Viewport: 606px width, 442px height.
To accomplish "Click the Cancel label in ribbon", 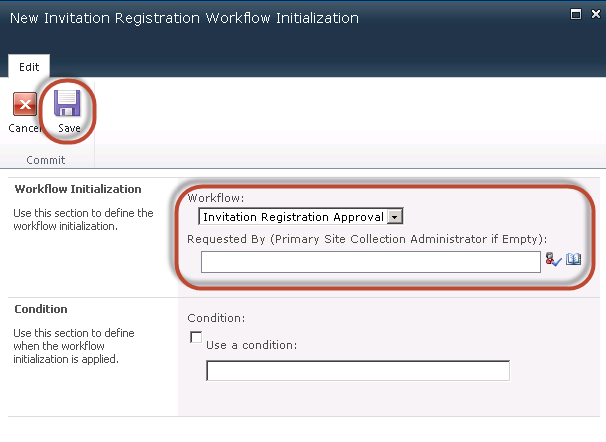I will (x=24, y=128).
